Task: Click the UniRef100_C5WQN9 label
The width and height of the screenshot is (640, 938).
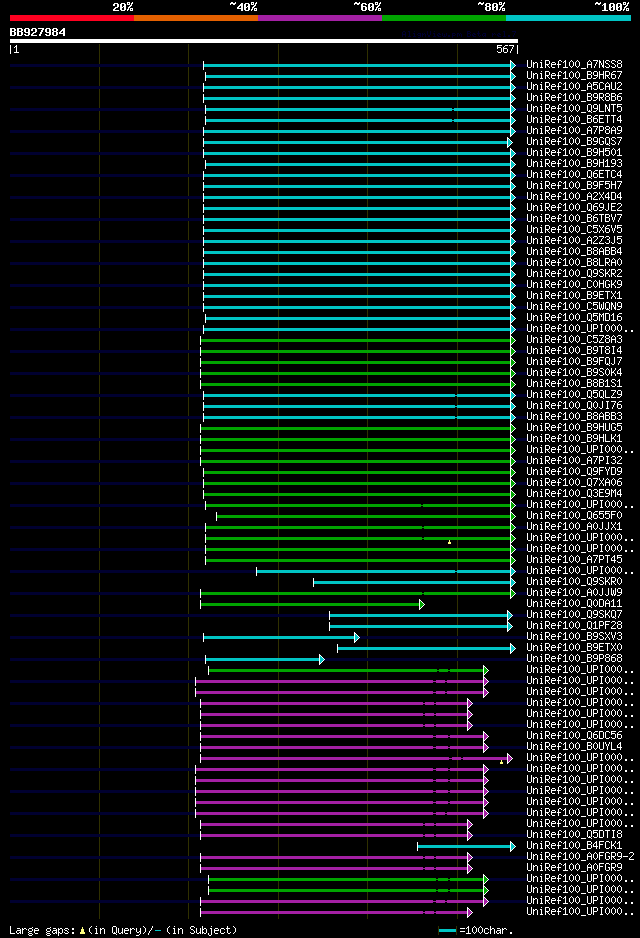Action: 574,306
